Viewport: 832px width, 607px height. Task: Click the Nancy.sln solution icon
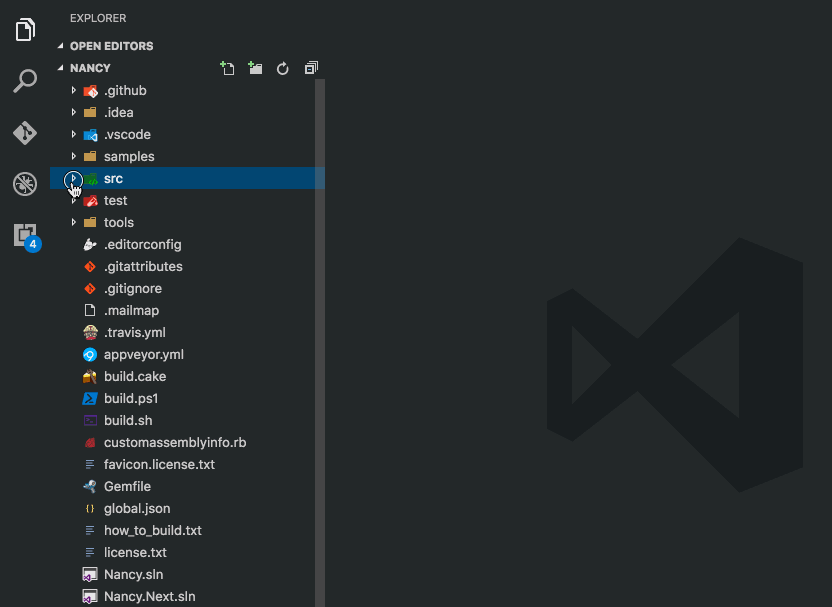click(90, 575)
